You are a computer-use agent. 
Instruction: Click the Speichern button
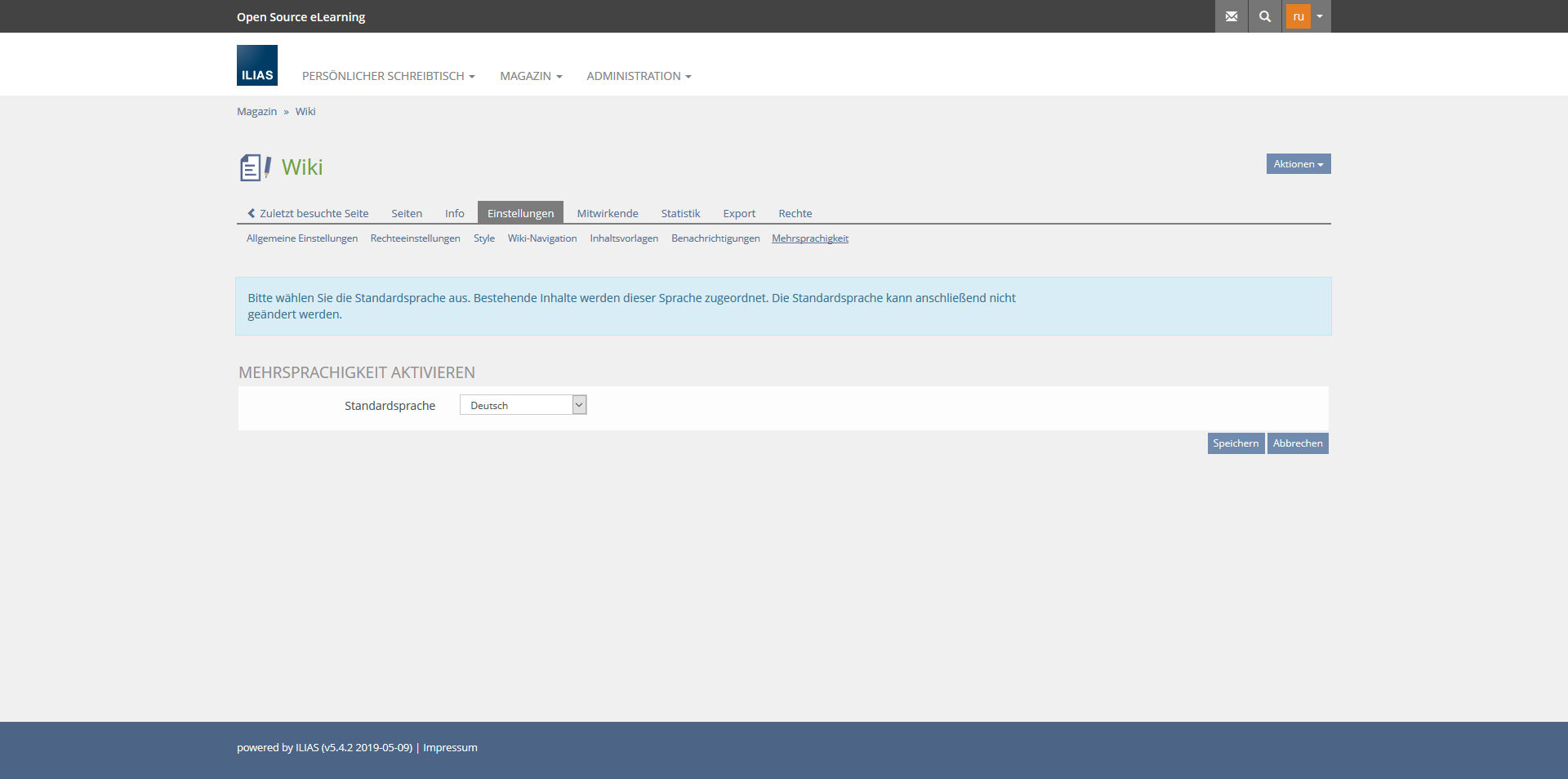[1235, 443]
